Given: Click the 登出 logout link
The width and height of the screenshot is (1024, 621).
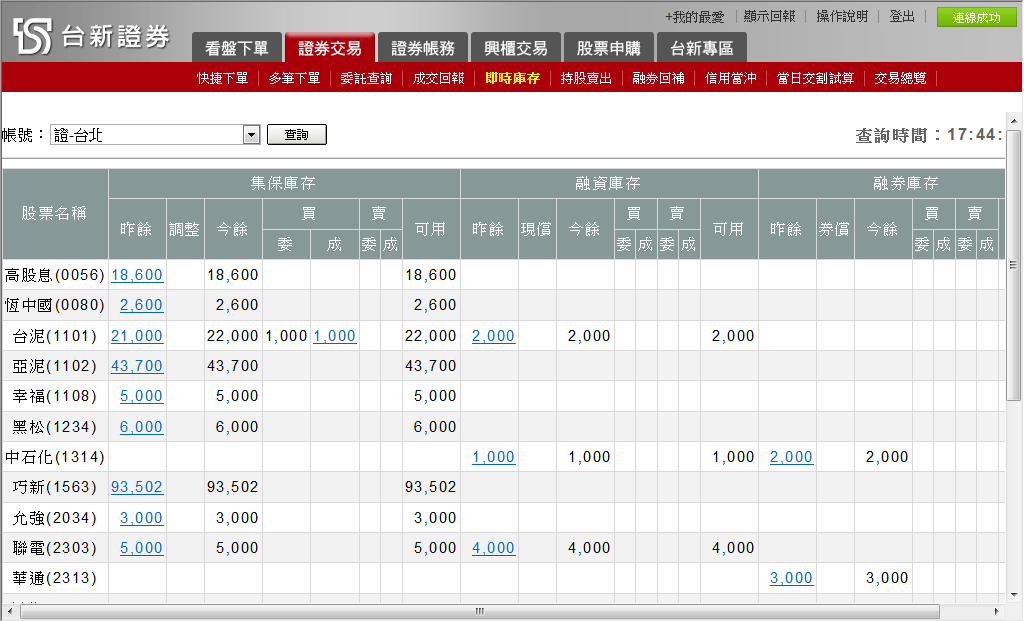Looking at the screenshot, I should [x=902, y=17].
